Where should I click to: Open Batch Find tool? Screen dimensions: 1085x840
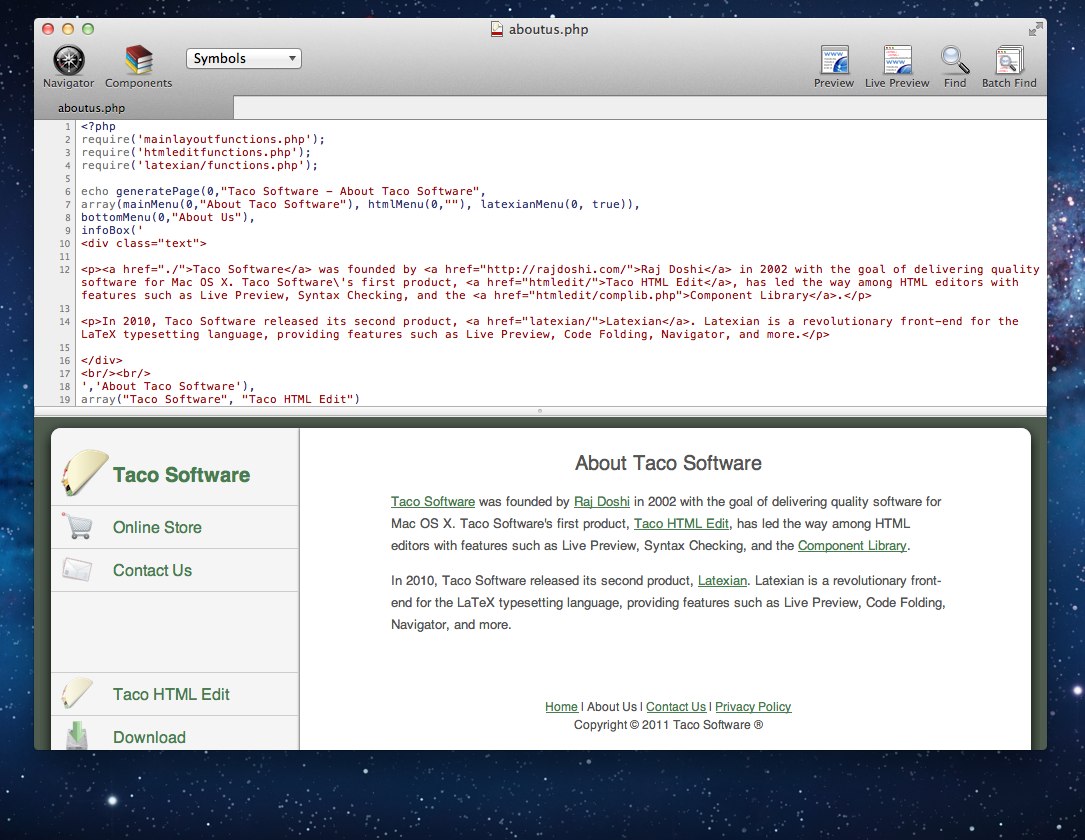pyautogui.click(x=1009, y=61)
